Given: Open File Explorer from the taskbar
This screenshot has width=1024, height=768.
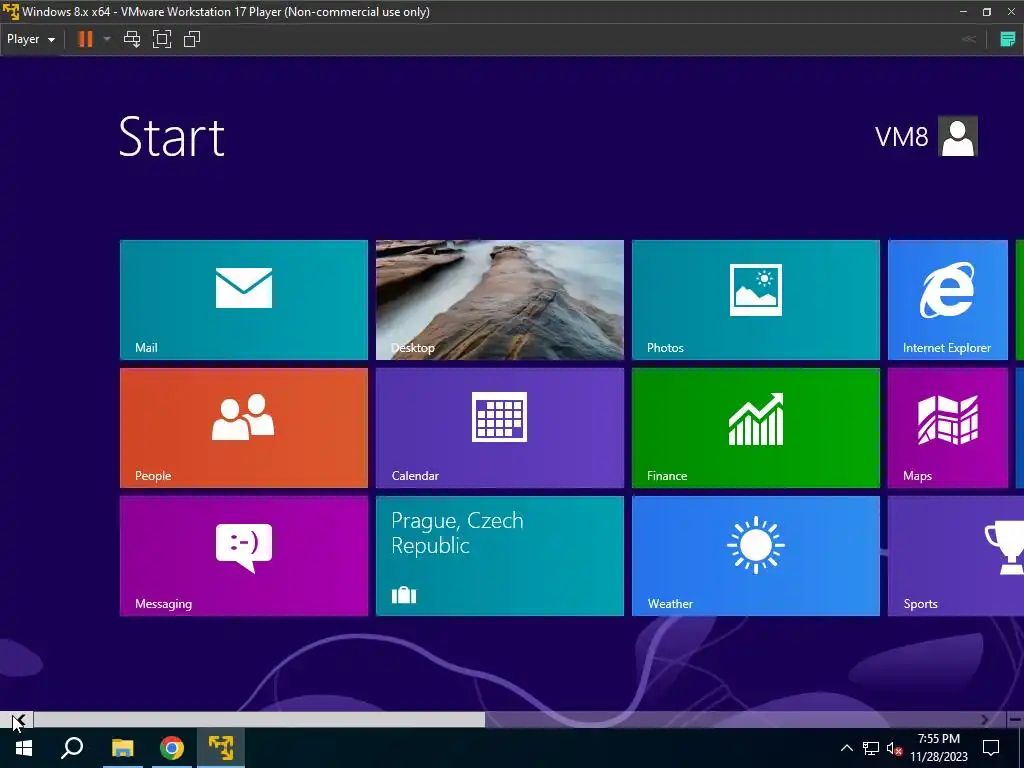Looking at the screenshot, I should pyautogui.click(x=122, y=748).
